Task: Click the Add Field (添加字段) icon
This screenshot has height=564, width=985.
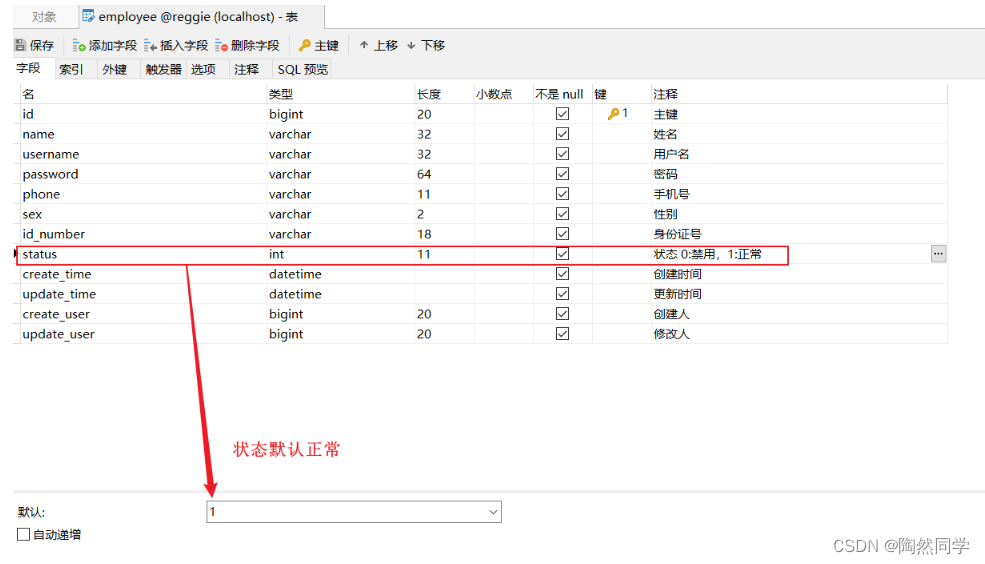Action: 79,45
